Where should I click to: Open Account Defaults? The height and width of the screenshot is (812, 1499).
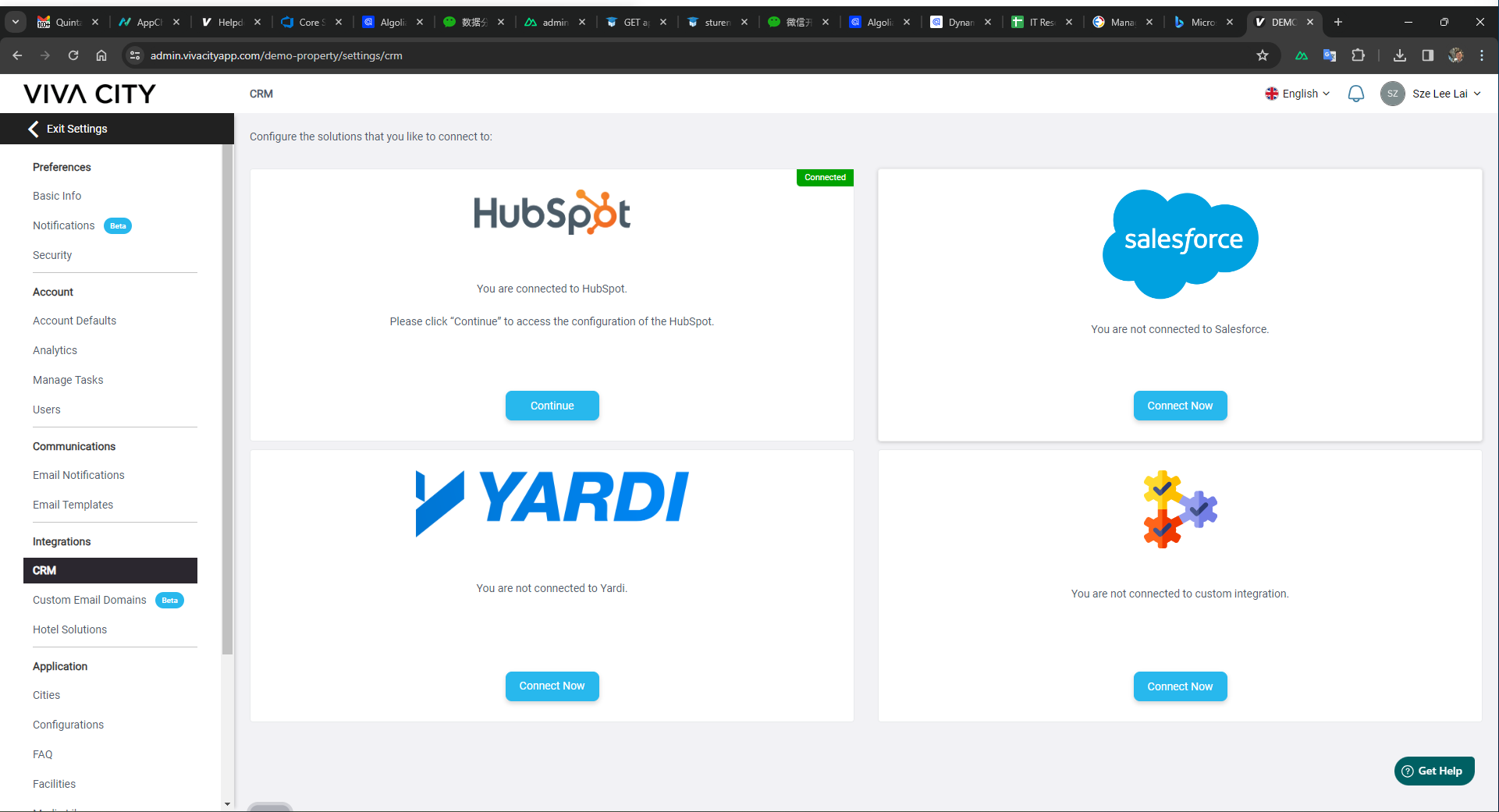[74, 321]
